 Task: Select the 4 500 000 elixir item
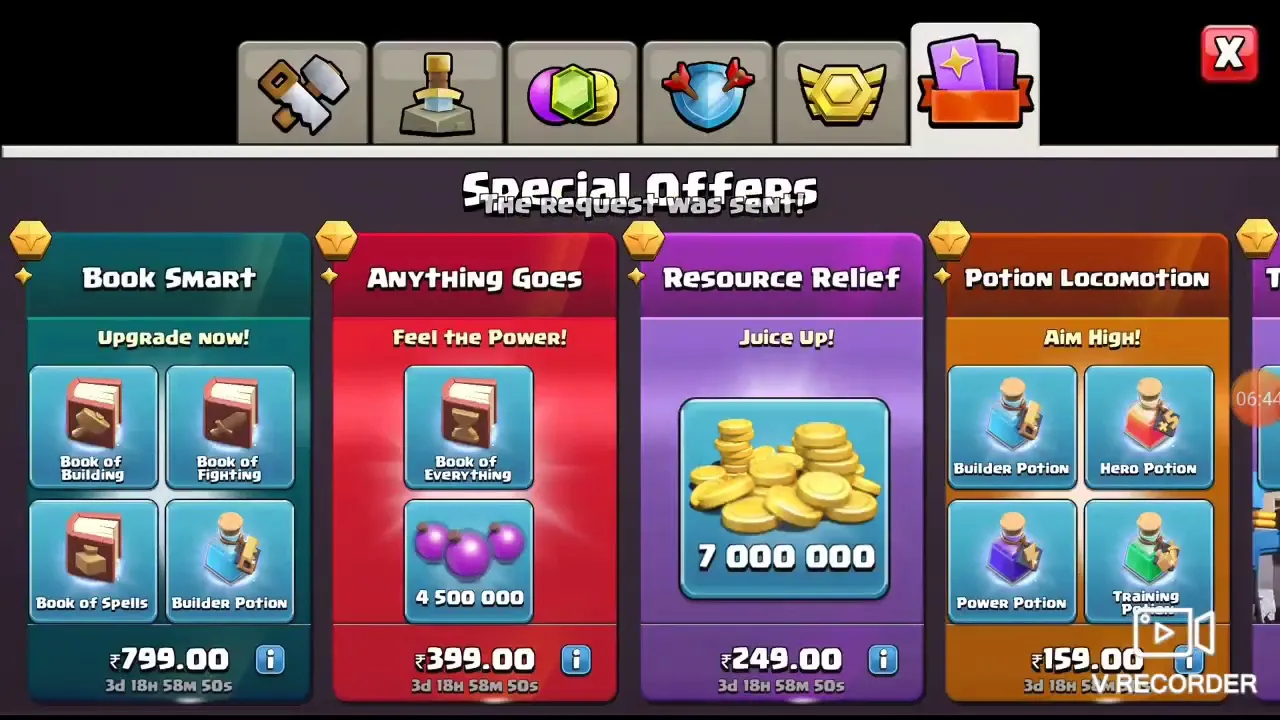tap(468, 561)
